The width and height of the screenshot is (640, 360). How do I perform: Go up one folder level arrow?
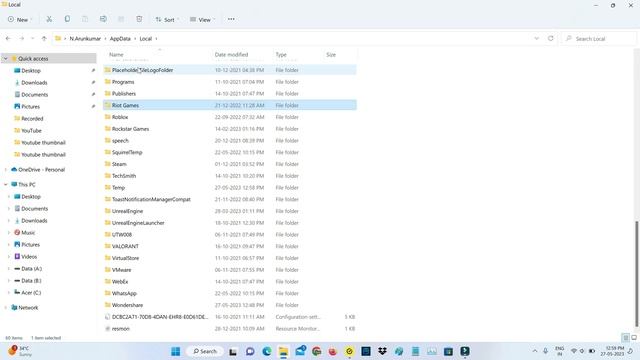click(x=44, y=38)
